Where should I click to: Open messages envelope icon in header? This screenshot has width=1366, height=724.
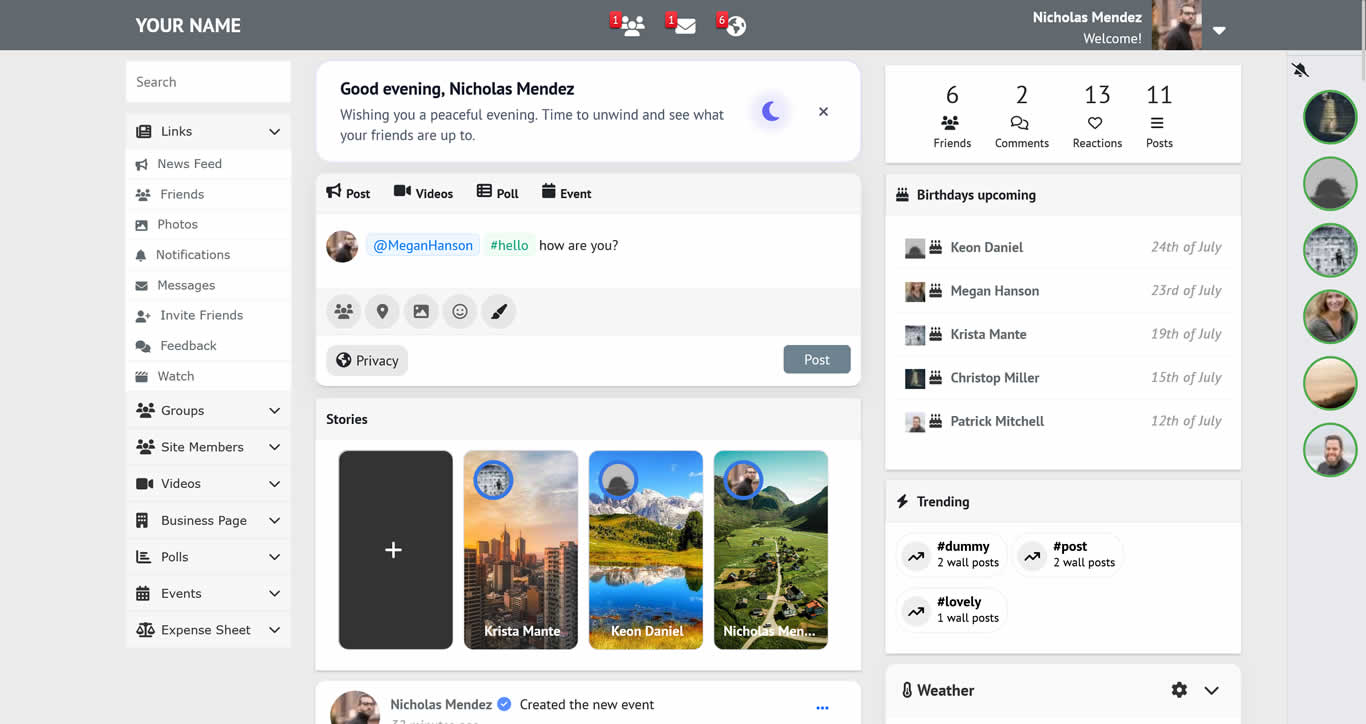pyautogui.click(x=684, y=26)
